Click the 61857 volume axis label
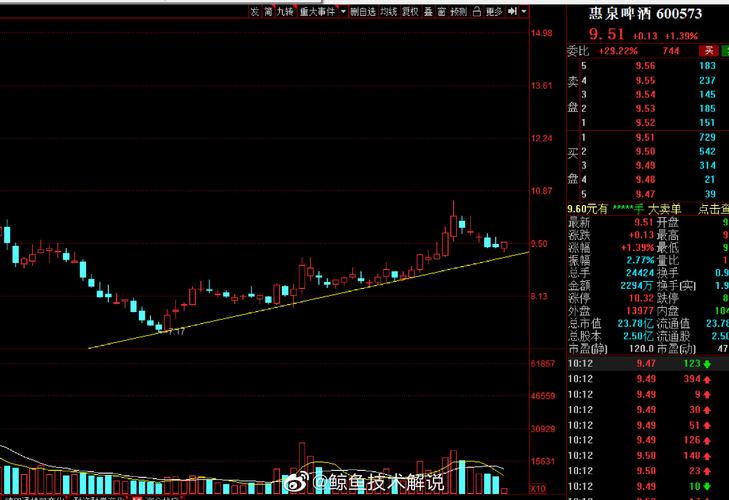The height and width of the screenshot is (500, 729). [x=543, y=363]
